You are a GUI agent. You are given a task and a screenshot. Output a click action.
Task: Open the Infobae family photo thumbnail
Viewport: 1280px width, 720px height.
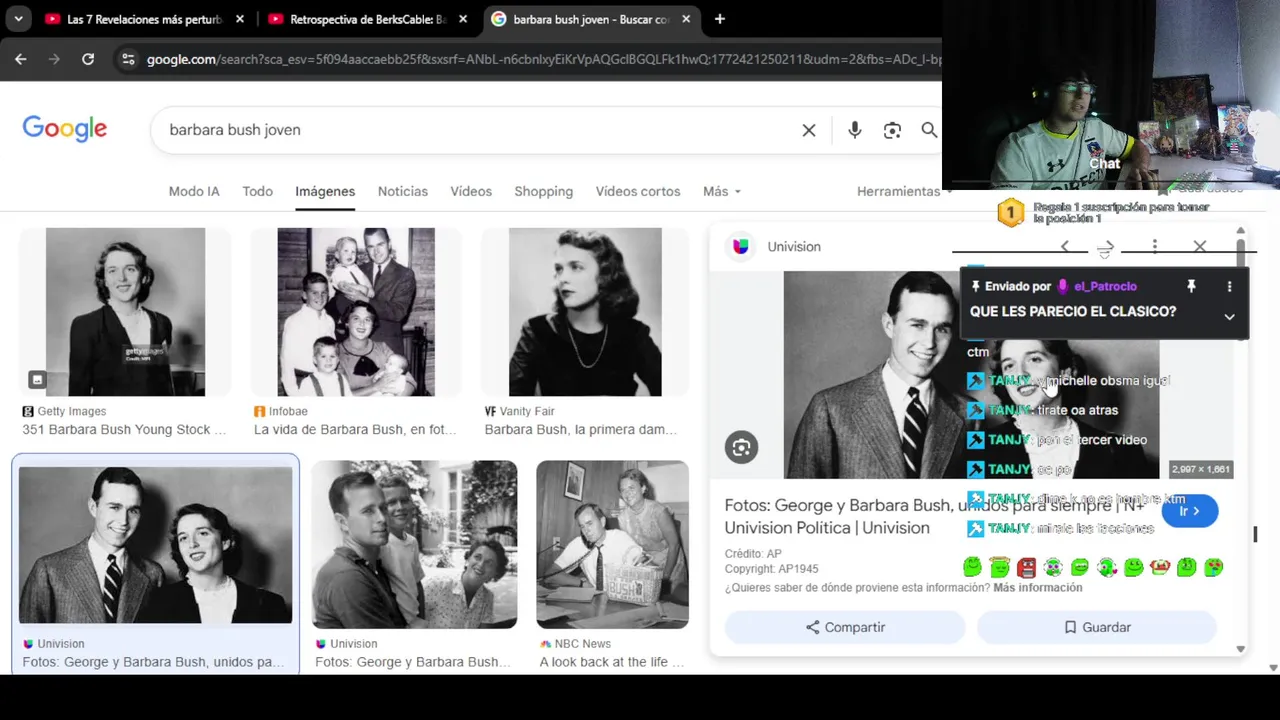(356, 312)
